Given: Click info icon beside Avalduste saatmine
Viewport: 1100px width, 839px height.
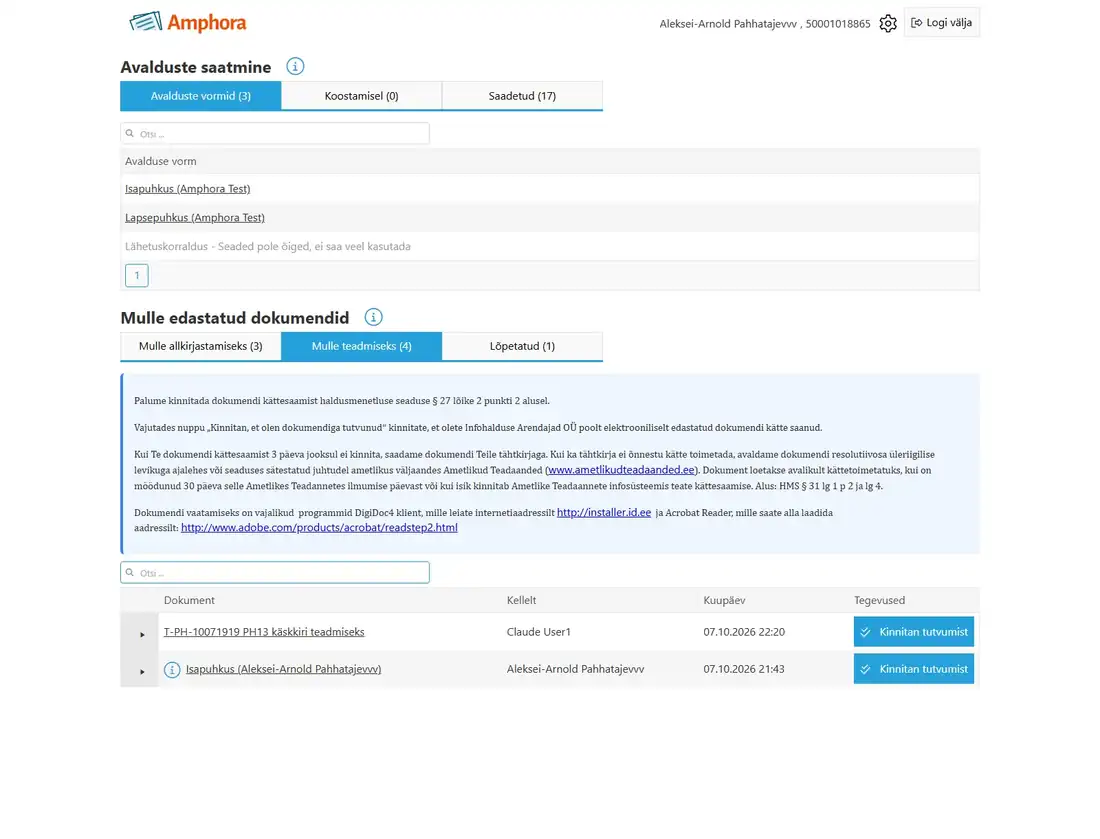Looking at the screenshot, I should coord(295,67).
